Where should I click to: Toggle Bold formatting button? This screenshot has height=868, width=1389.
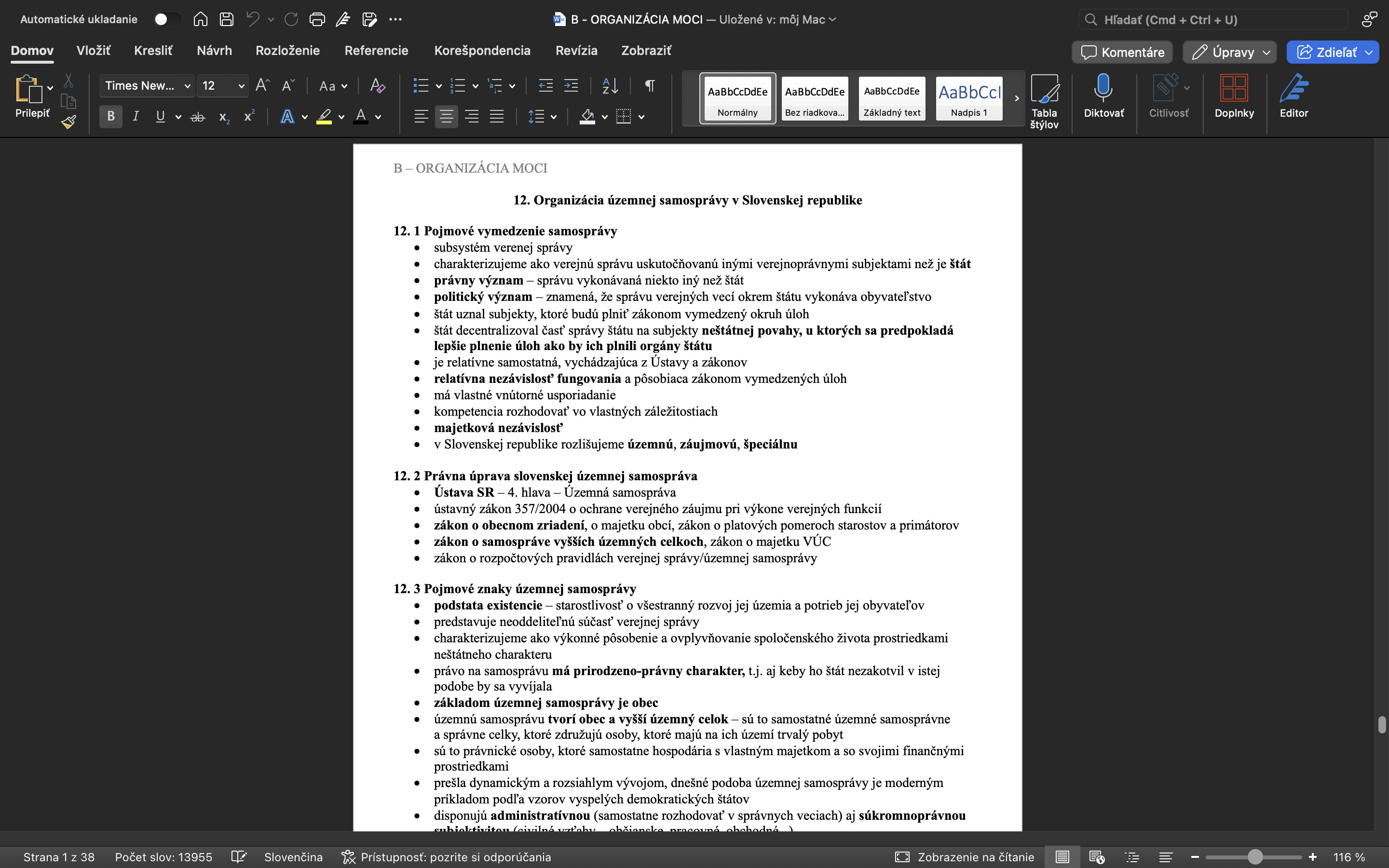[111, 117]
